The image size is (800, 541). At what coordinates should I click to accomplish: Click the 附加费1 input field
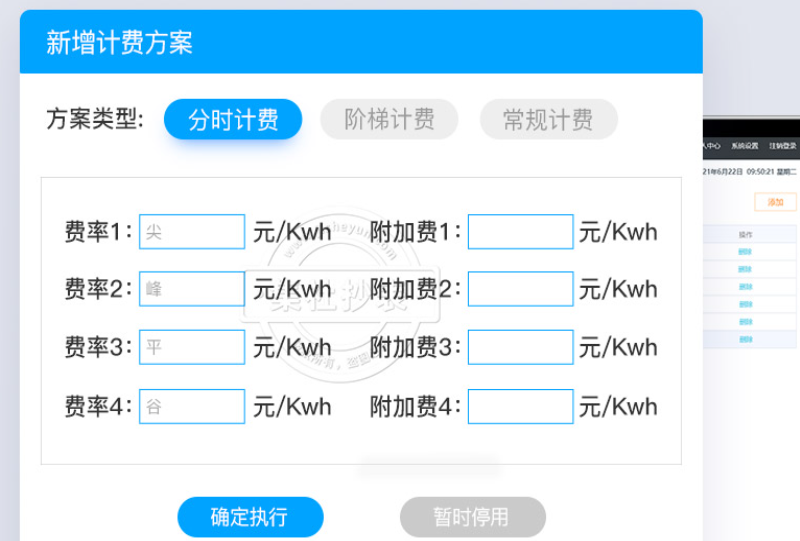pos(520,232)
